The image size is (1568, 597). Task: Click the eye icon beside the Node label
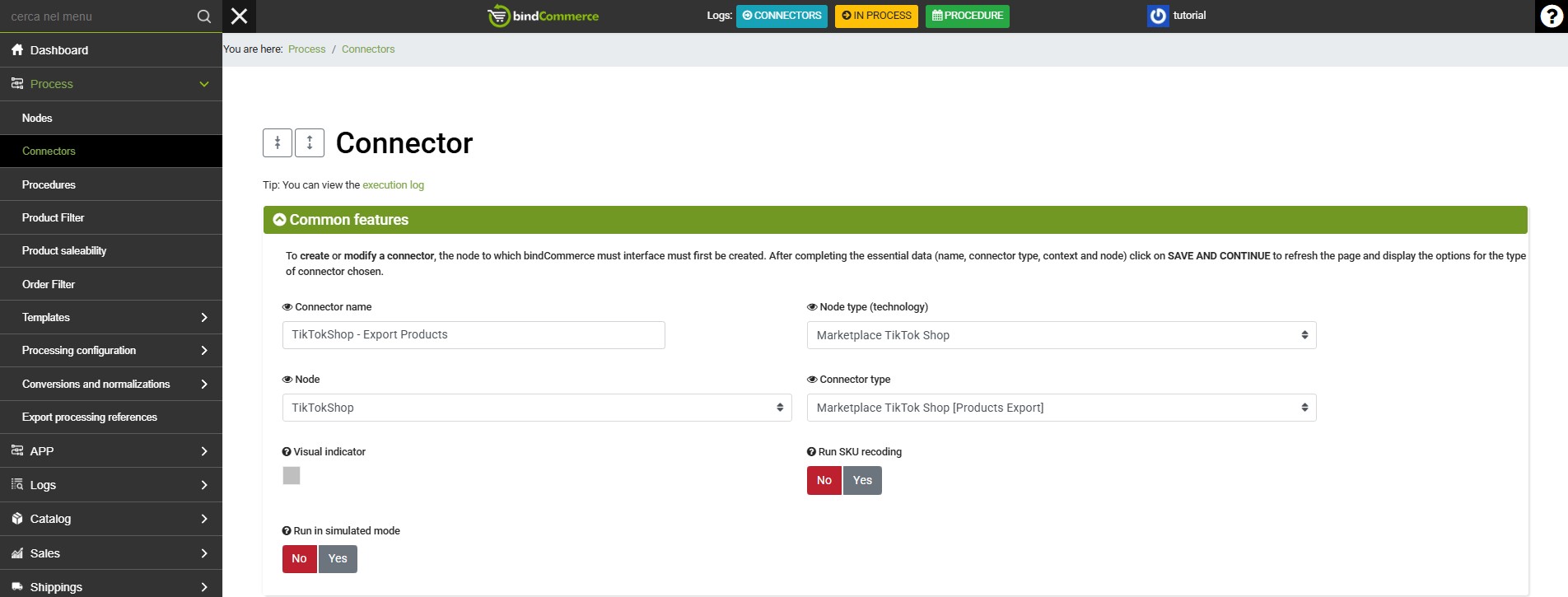[287, 380]
